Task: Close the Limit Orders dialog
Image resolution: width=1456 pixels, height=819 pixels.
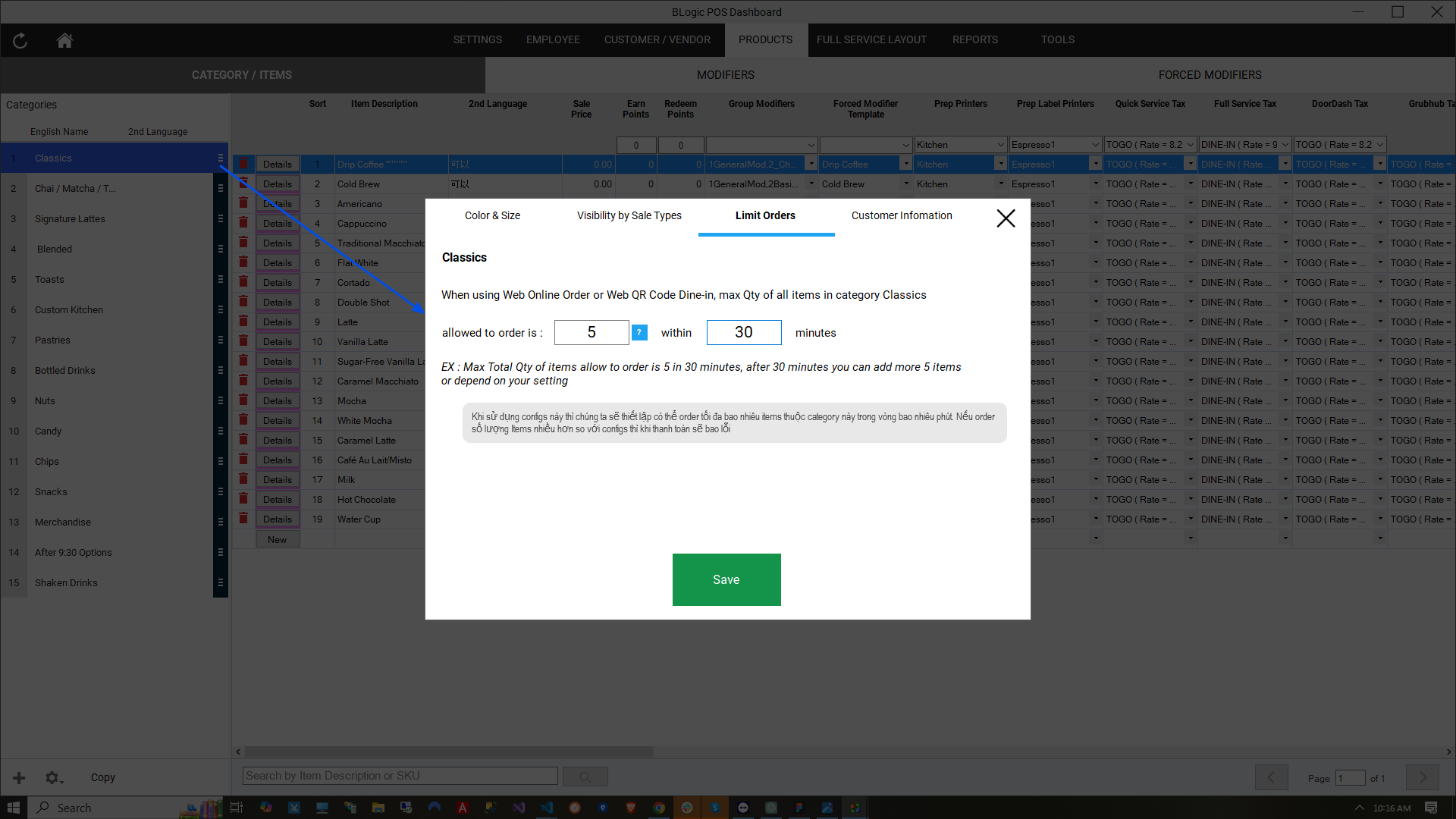Action: tap(1006, 218)
